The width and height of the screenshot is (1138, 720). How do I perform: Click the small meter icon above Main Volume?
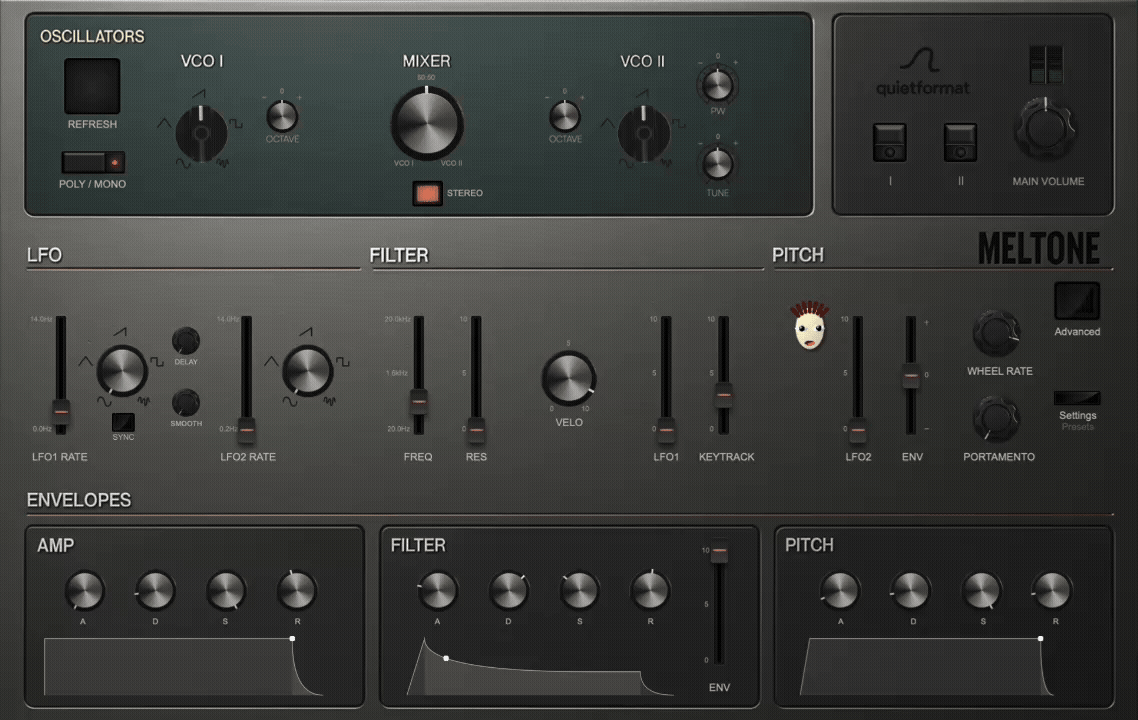click(x=1046, y=64)
